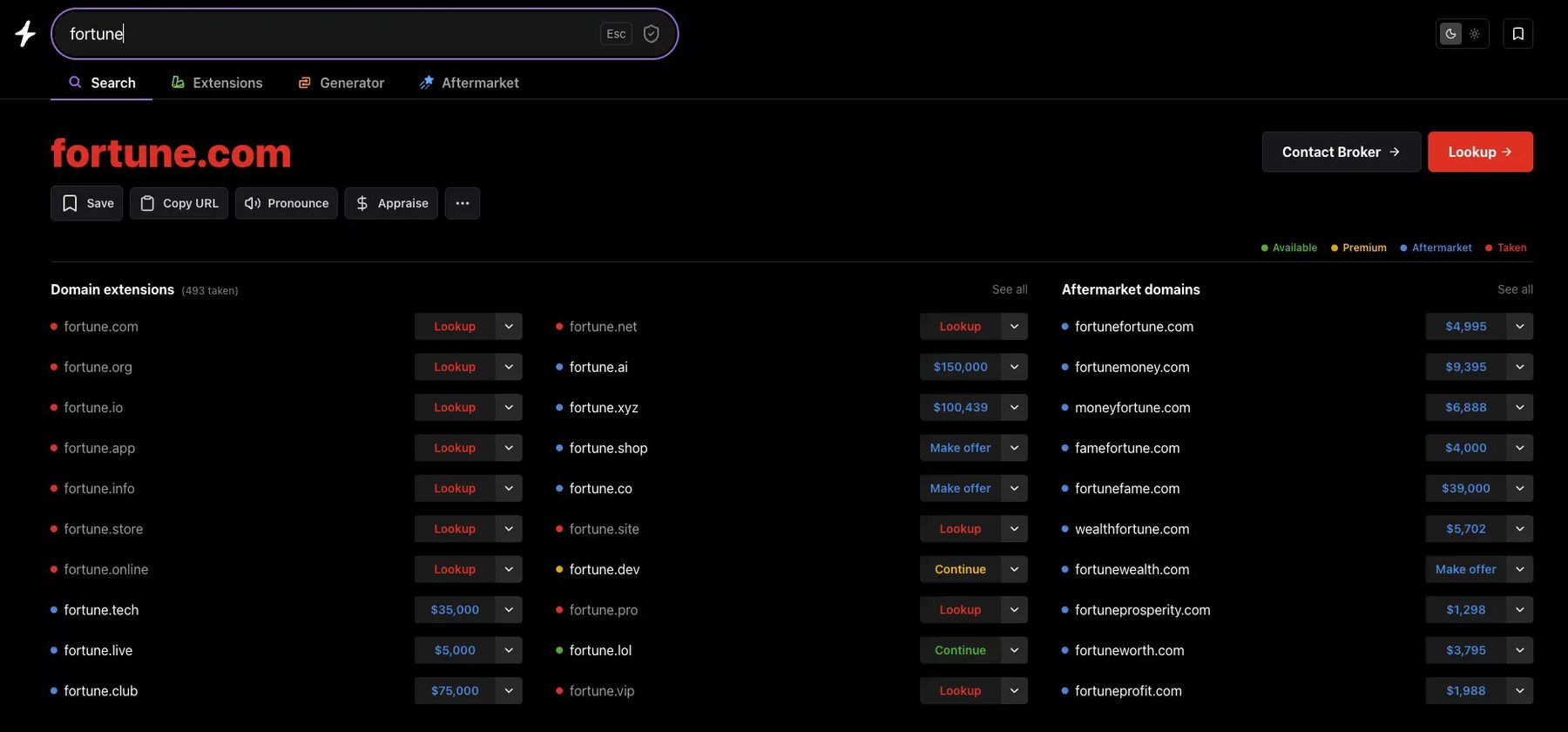Image resolution: width=1568 pixels, height=732 pixels.
Task: Click the Available legend label
Action: (x=1294, y=247)
